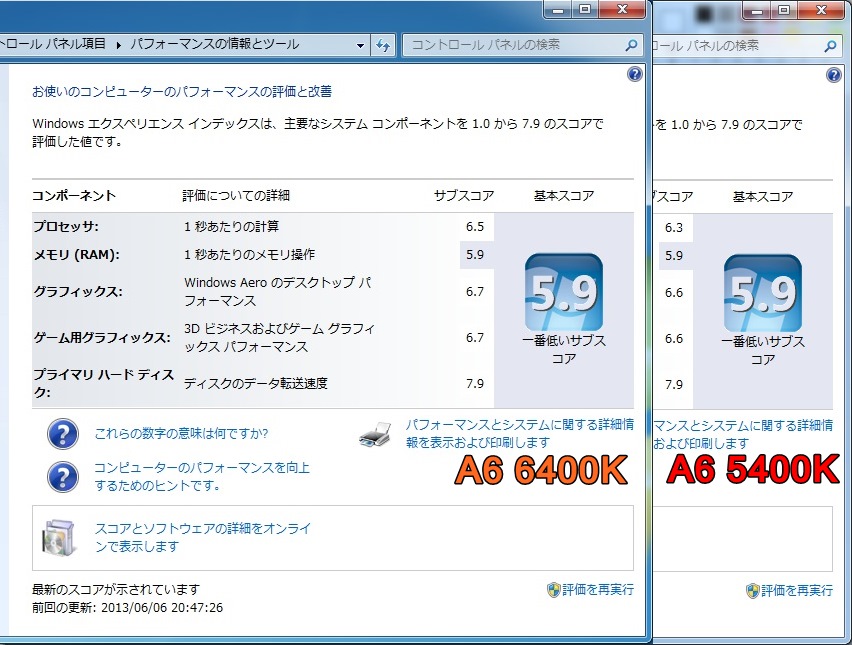The width and height of the screenshot is (852, 645).
Task: Click the help icon in A6 6400K window
Action: pos(635,74)
